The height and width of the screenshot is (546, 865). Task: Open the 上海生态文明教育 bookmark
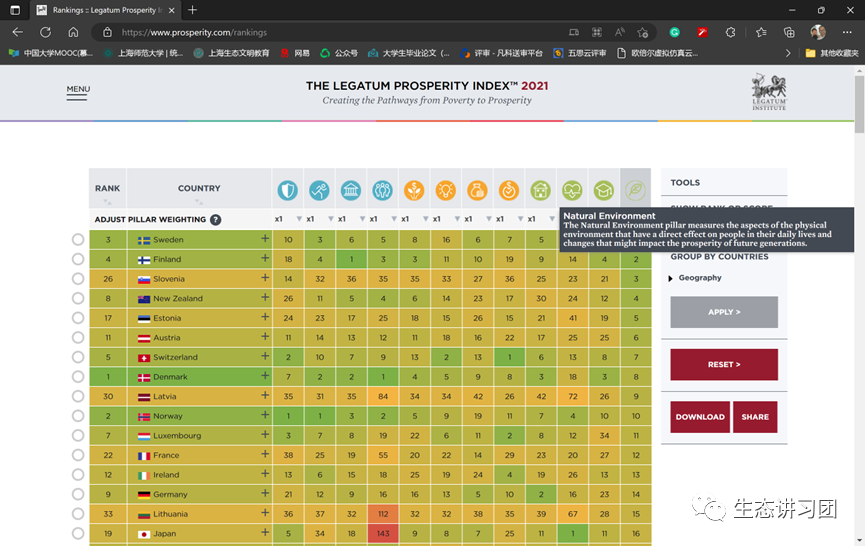click(232, 53)
